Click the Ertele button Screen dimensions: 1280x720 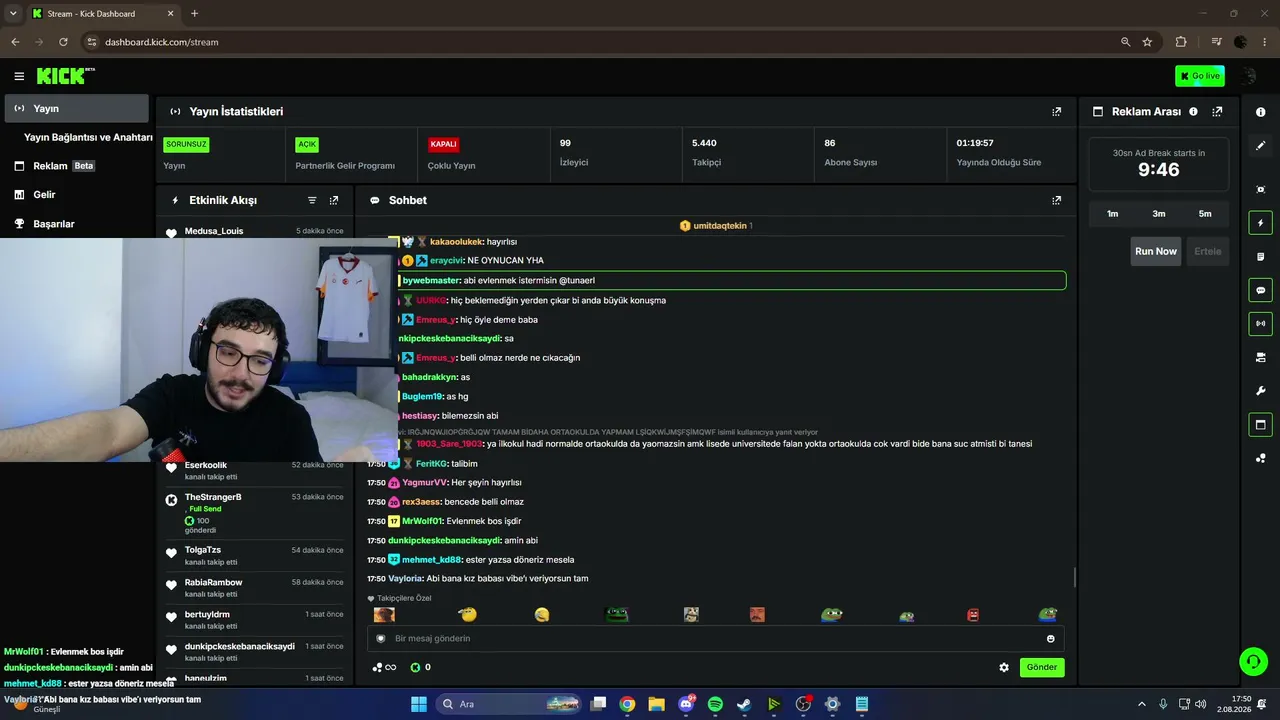(1207, 251)
